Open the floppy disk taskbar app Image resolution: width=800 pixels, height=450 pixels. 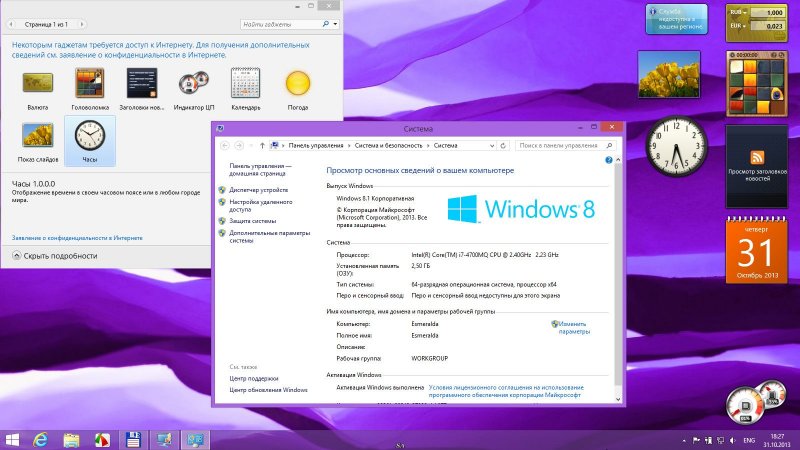(133, 440)
